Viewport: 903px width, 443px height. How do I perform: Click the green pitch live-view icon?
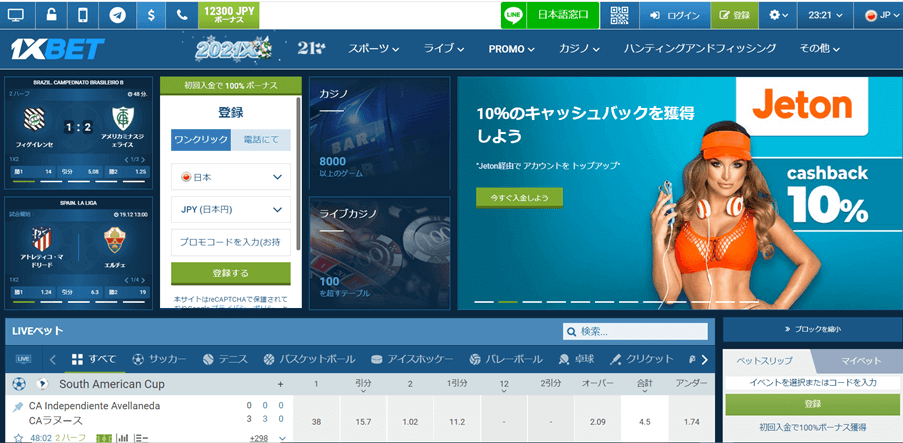(x=104, y=438)
